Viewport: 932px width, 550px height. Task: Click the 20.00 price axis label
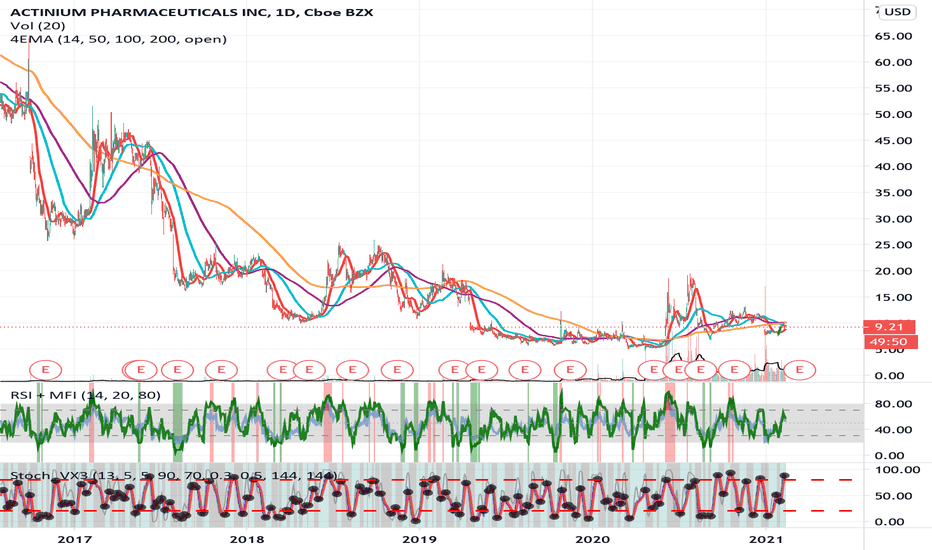pyautogui.click(x=893, y=271)
